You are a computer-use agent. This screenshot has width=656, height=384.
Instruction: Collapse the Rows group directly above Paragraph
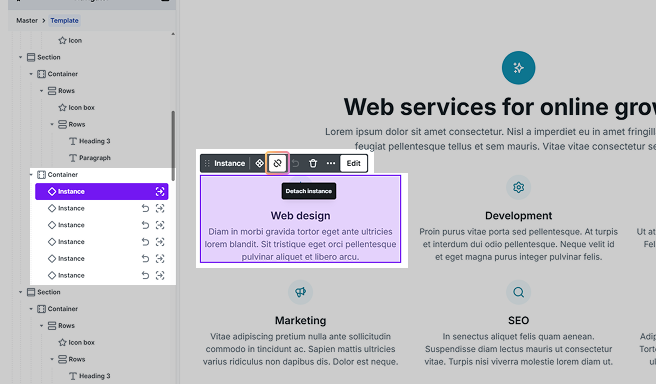[52, 124]
